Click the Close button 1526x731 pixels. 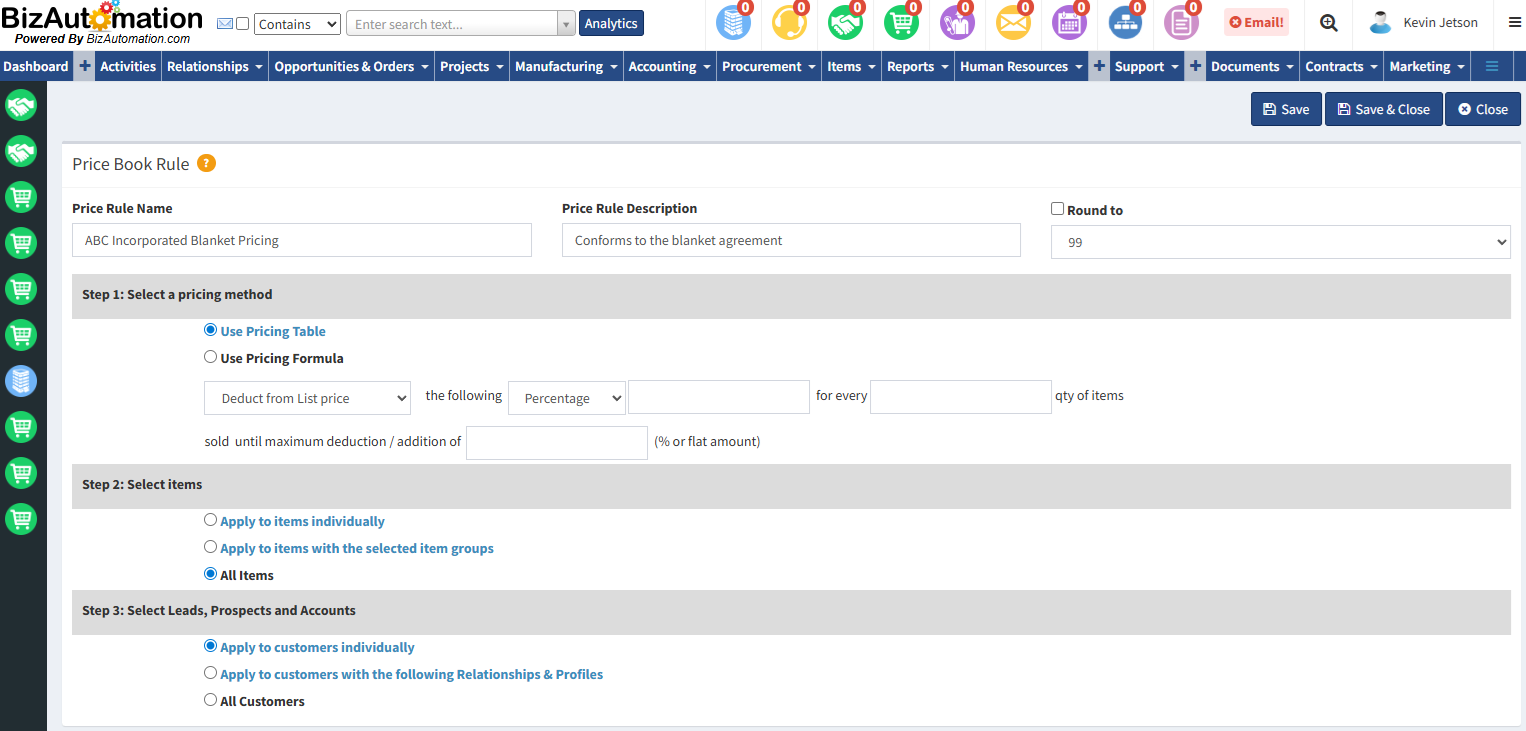(x=1483, y=109)
